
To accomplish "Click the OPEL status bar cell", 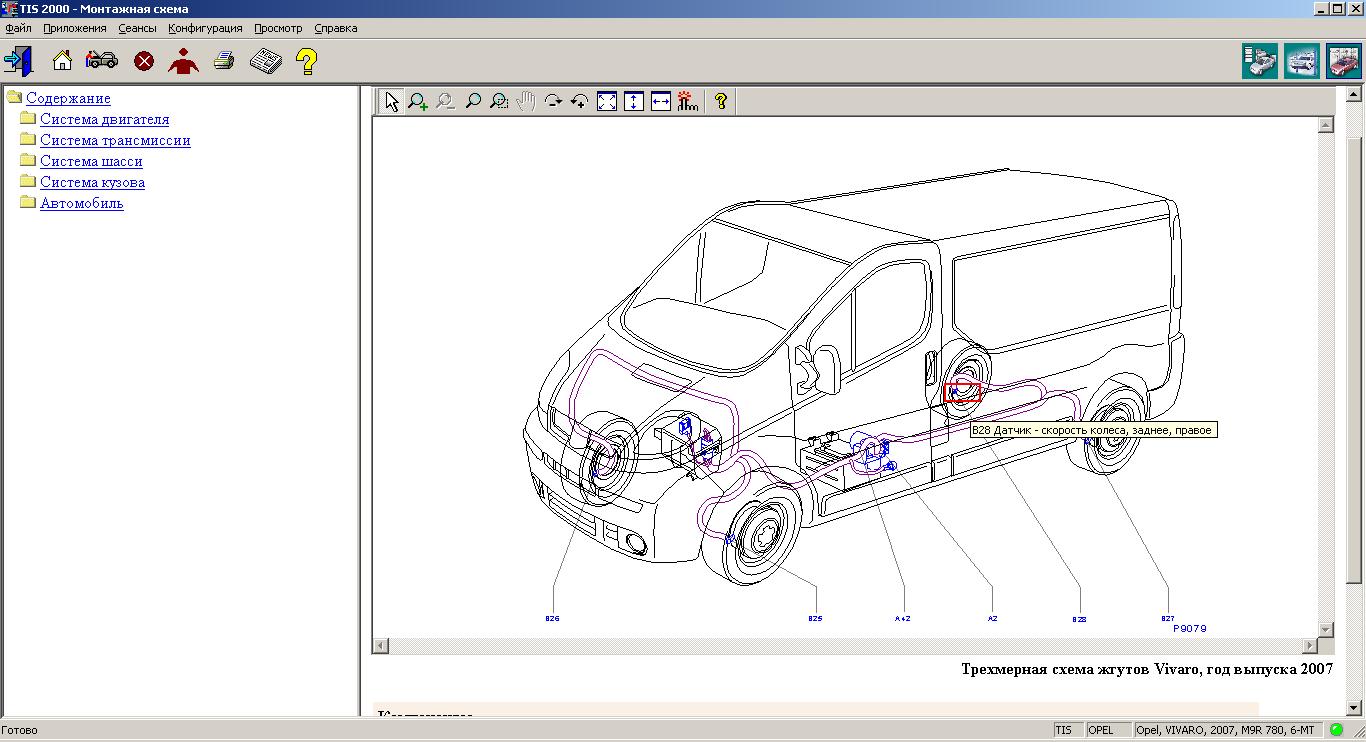I will [1109, 730].
